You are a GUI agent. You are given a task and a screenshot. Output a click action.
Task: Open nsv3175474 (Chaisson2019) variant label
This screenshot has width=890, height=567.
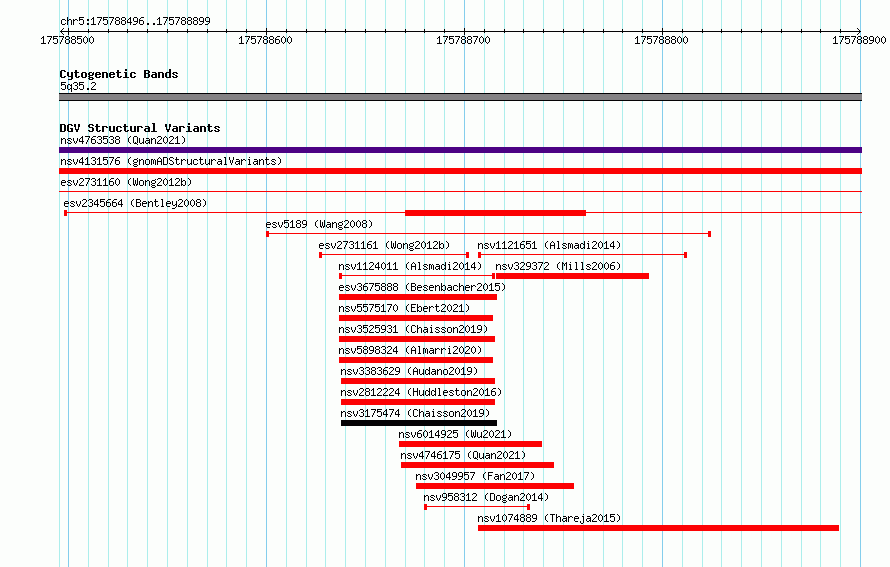click(415, 413)
